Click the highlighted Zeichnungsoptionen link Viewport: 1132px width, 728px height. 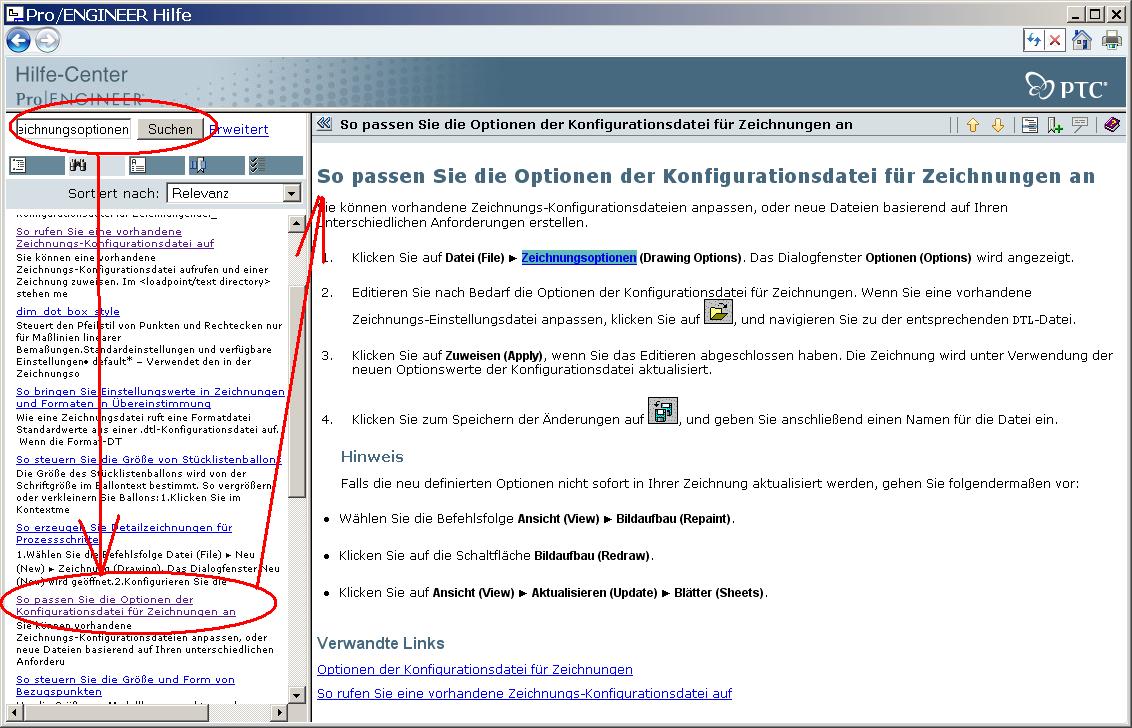tap(579, 258)
